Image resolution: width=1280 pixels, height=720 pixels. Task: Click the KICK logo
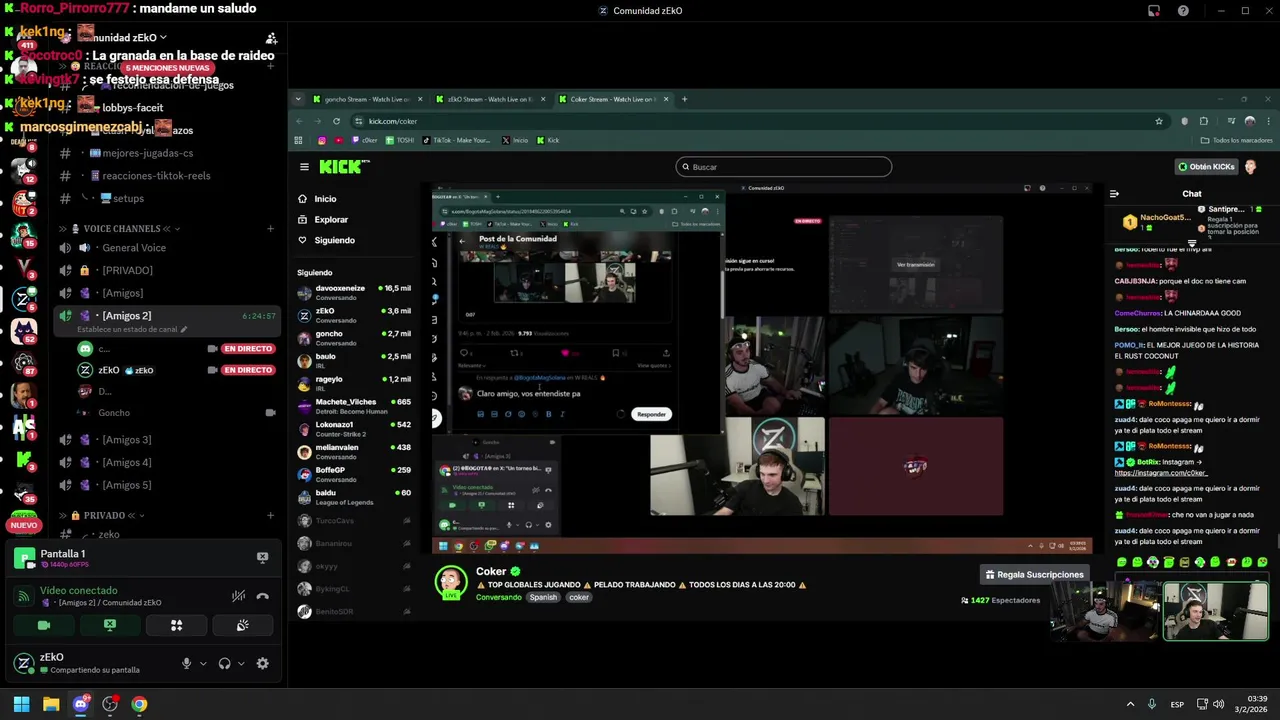click(344, 167)
